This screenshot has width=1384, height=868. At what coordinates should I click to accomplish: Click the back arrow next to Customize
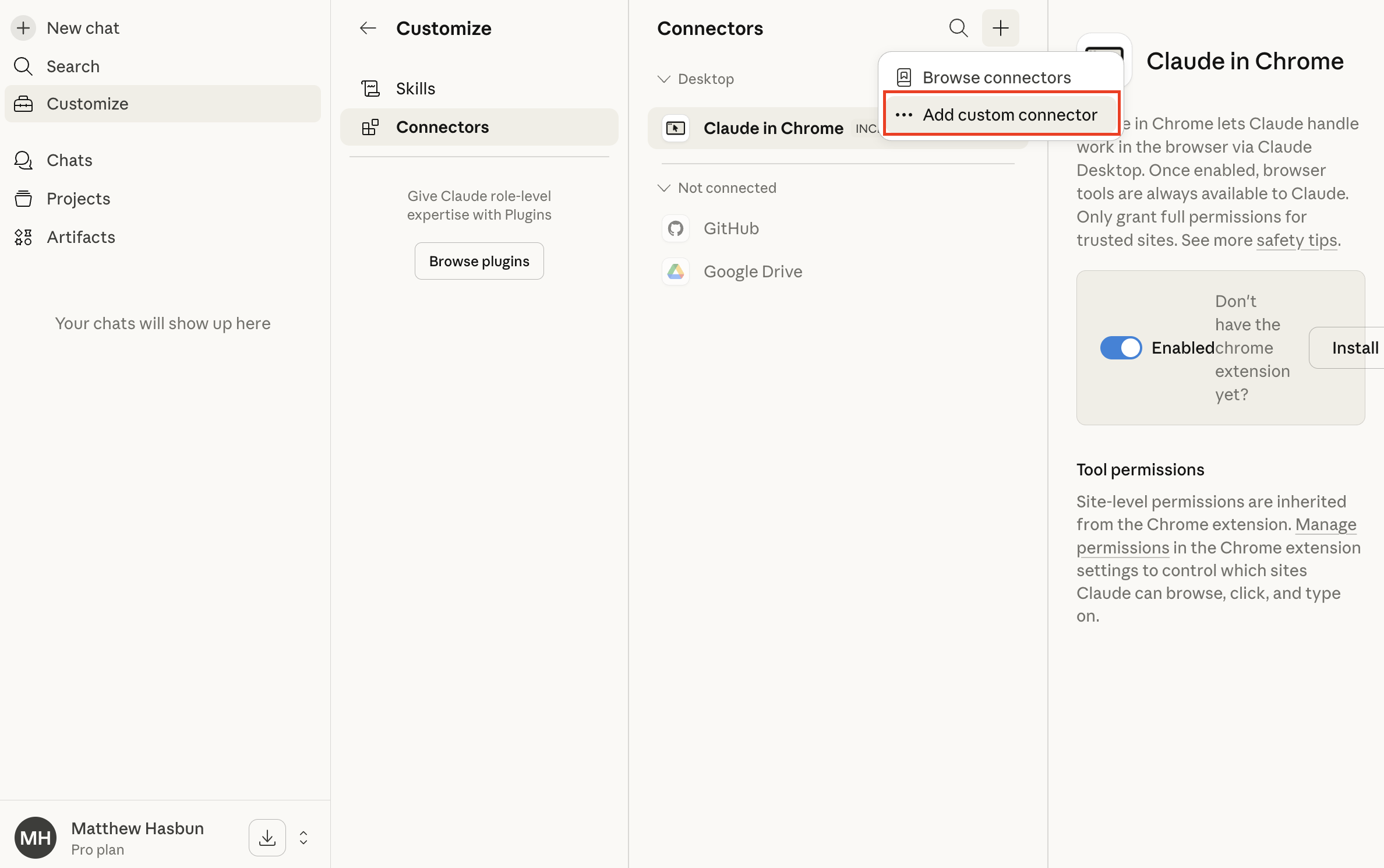click(368, 28)
